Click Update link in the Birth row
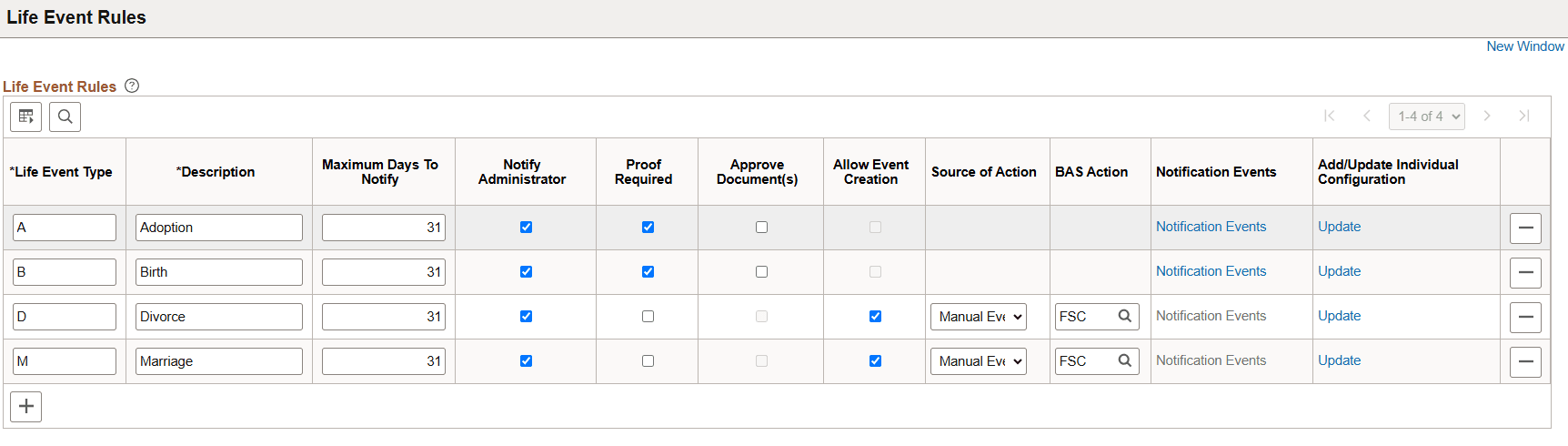1568x446 pixels. point(1339,271)
